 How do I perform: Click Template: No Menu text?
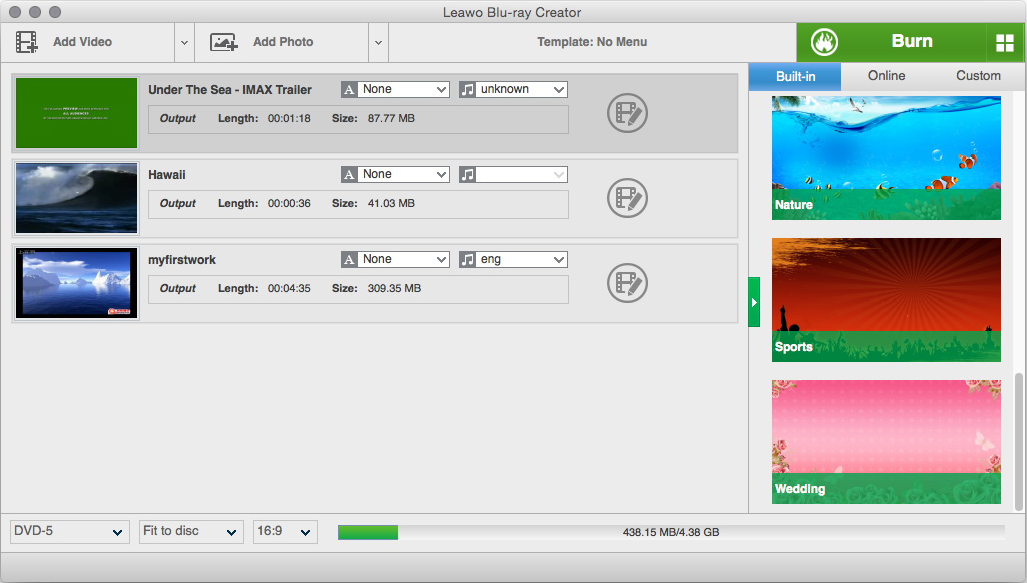[592, 42]
